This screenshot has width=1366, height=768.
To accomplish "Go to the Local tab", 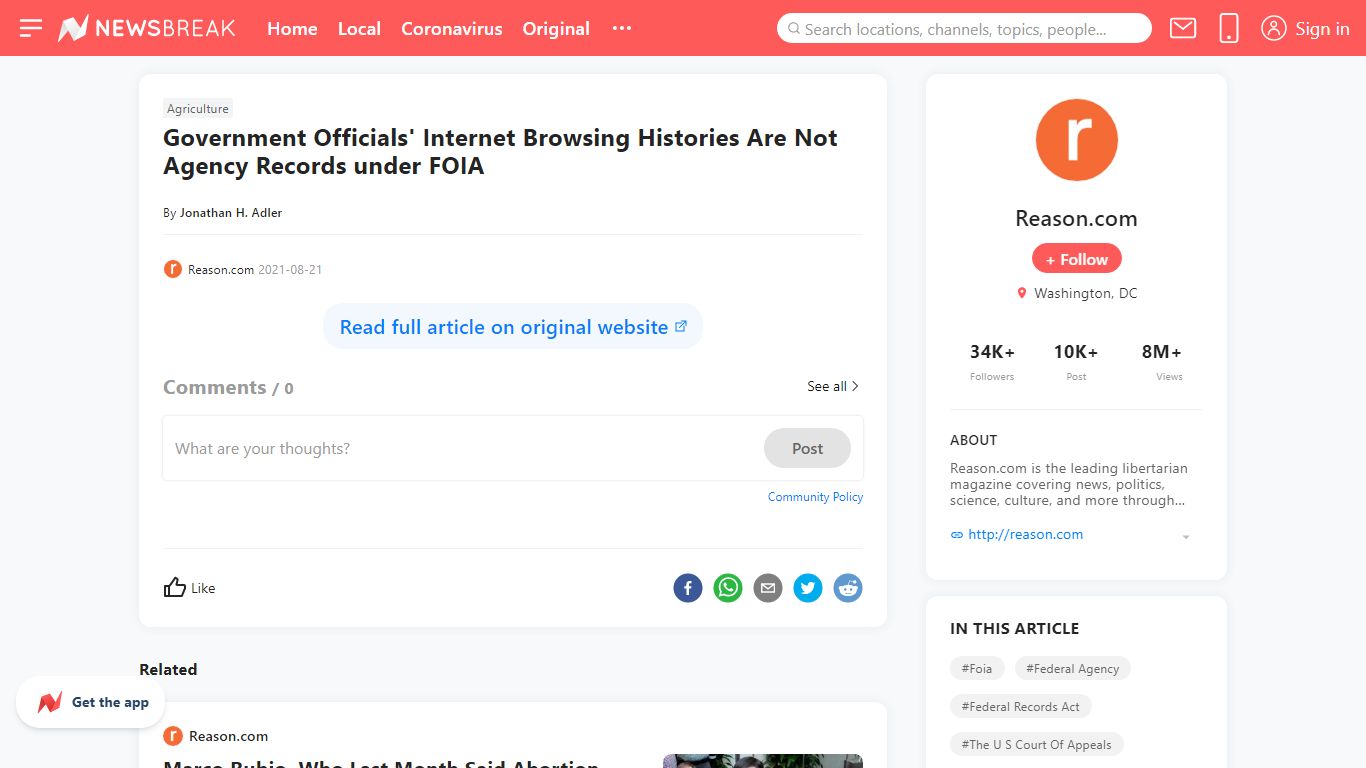I will (x=359, y=29).
